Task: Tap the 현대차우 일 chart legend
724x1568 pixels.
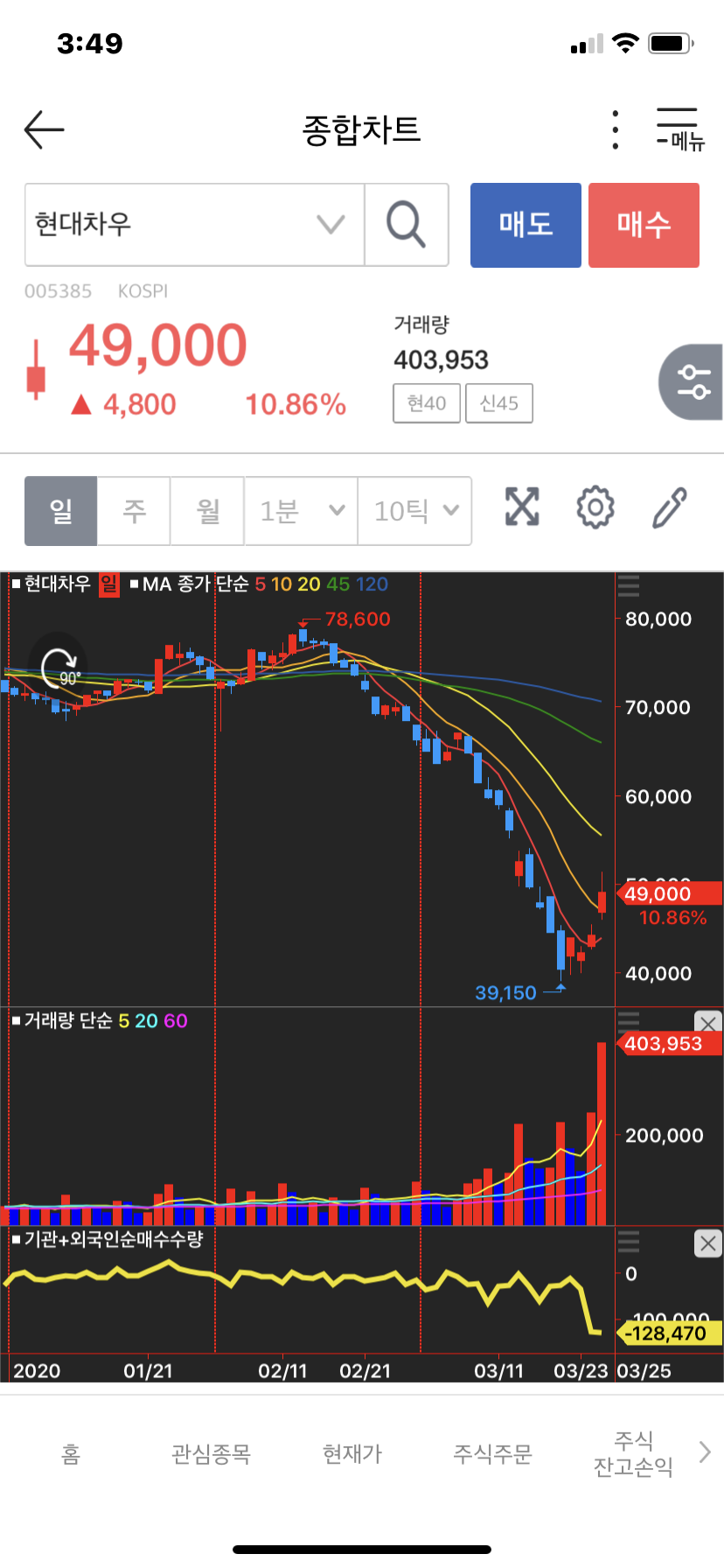Action: (x=65, y=584)
